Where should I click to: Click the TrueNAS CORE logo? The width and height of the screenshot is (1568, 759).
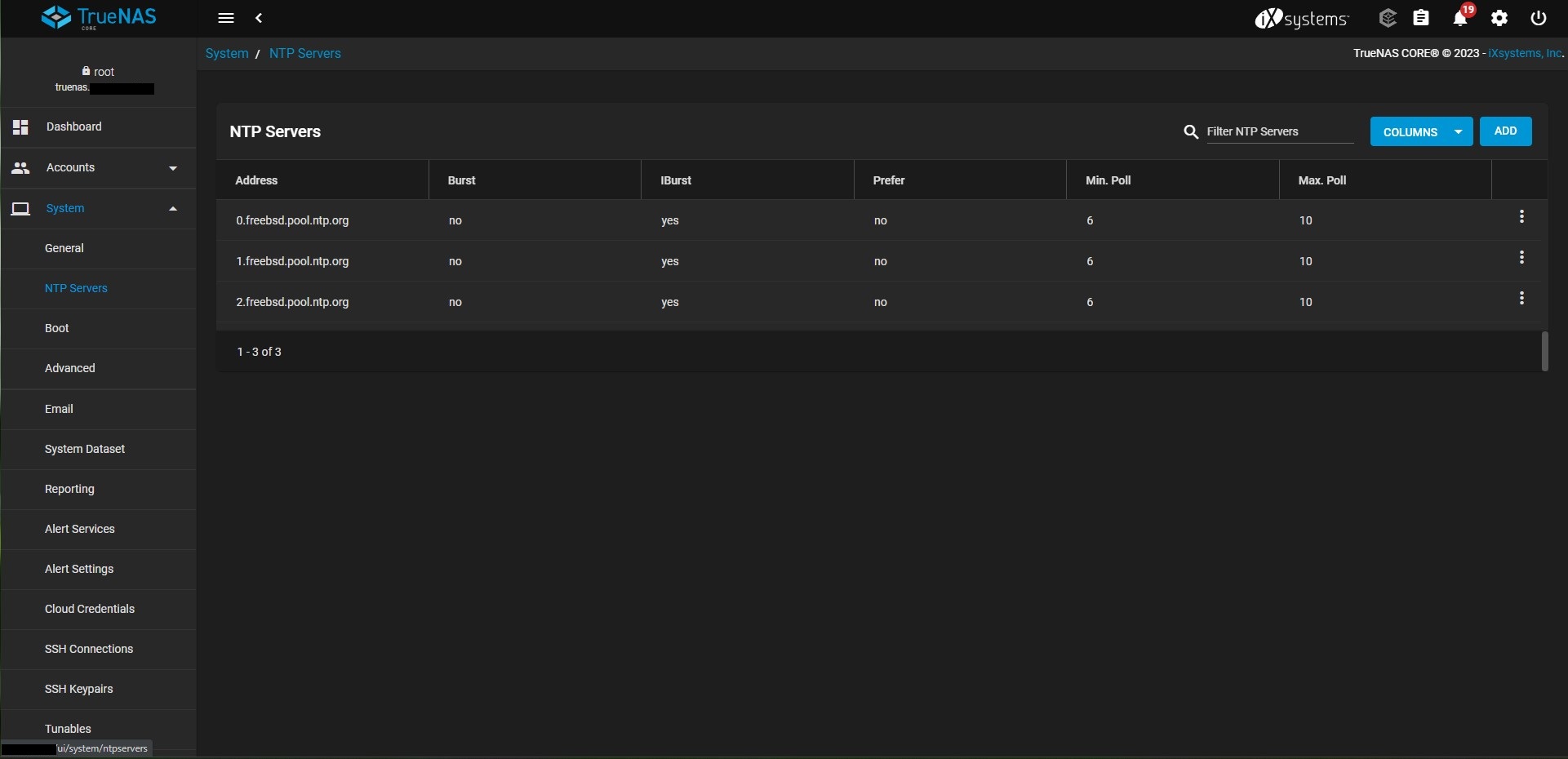(x=98, y=18)
